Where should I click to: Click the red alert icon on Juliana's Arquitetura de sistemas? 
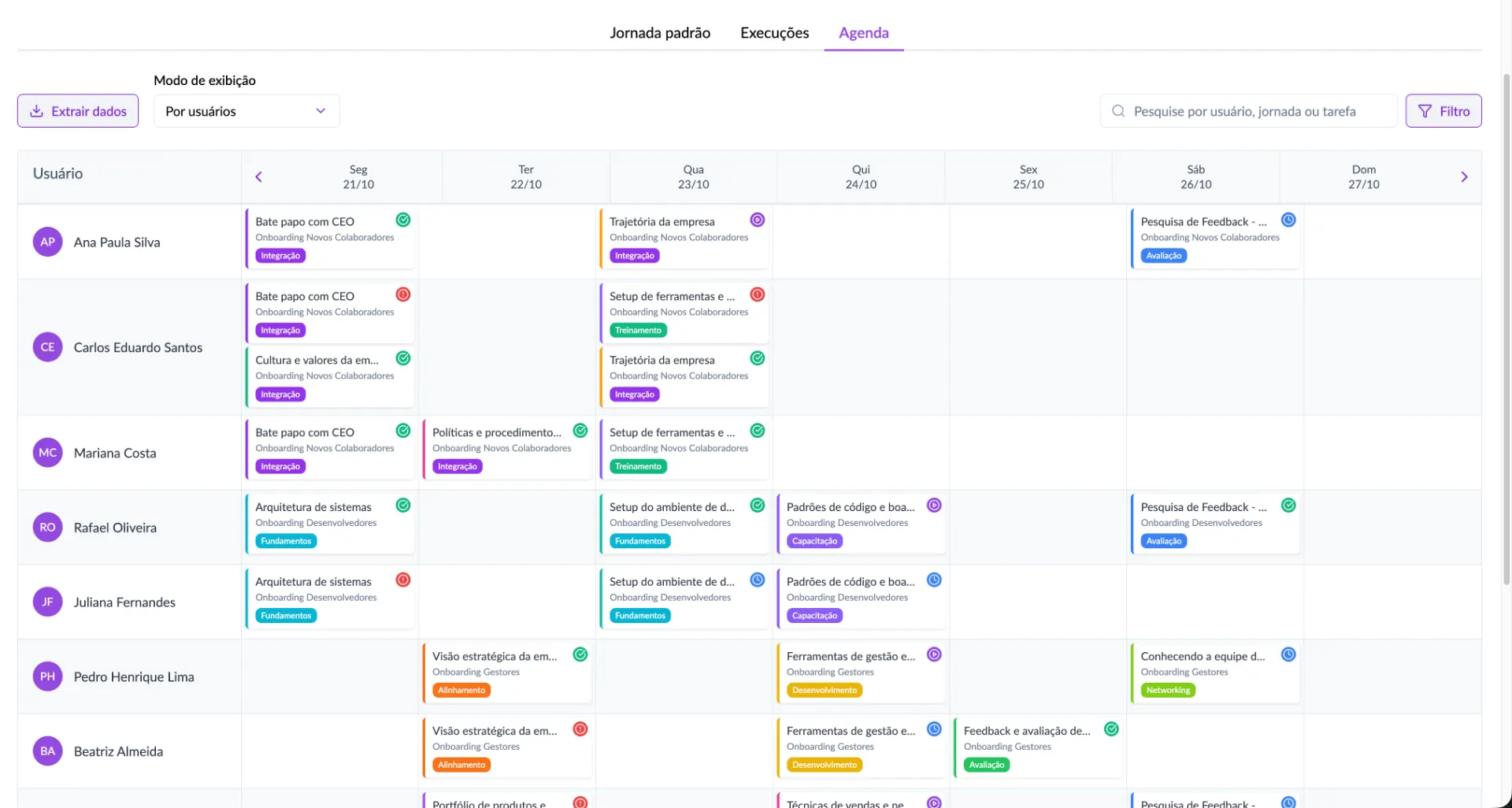(x=403, y=580)
